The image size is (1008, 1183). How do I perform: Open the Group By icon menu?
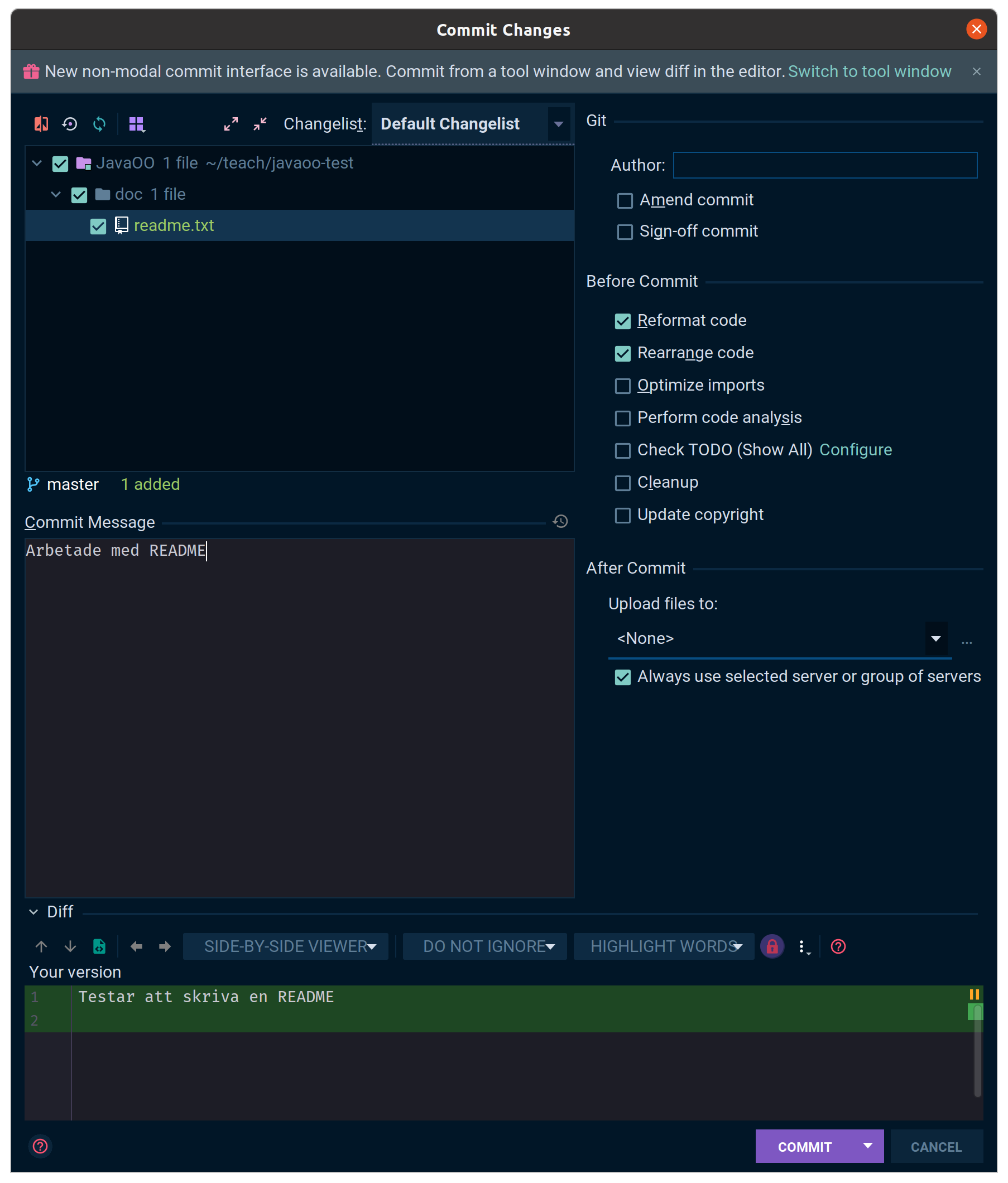[137, 124]
